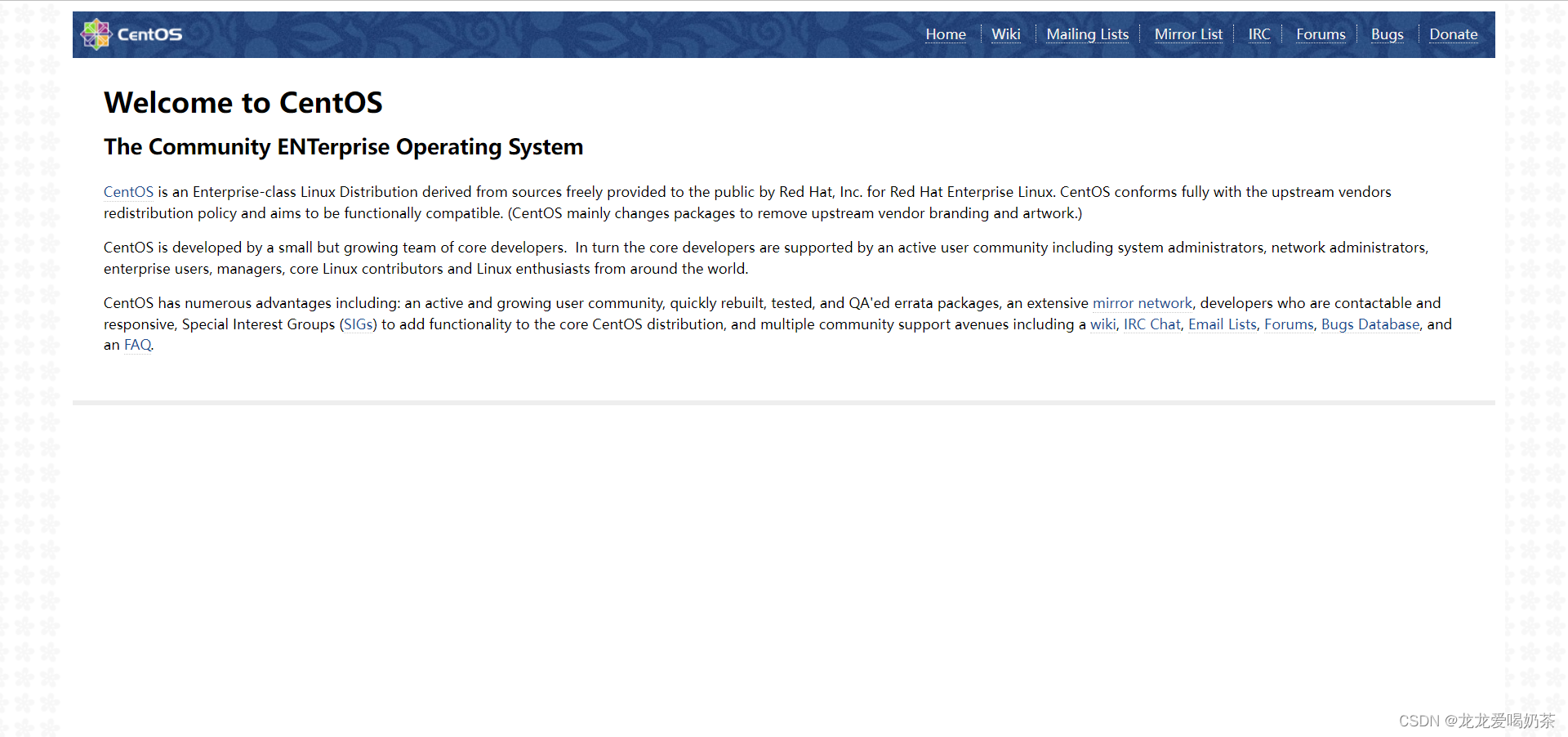
Task: Open the Mailing Lists navigation link
Action: coord(1087,34)
